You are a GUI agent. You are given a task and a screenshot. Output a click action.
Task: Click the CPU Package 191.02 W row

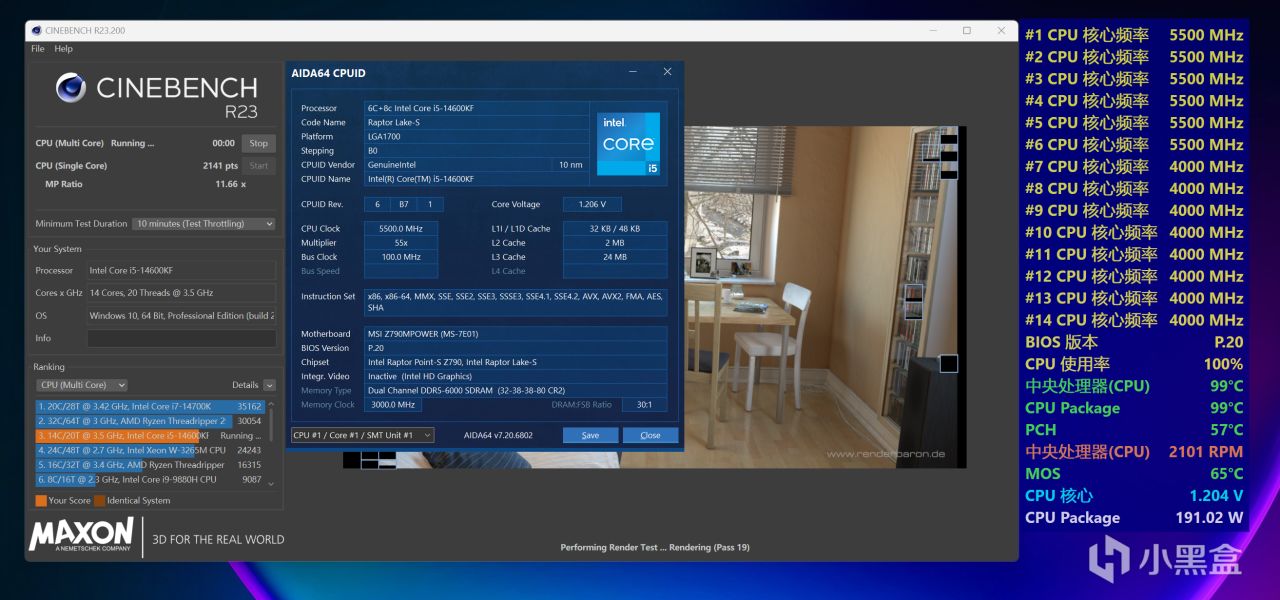coord(1134,518)
